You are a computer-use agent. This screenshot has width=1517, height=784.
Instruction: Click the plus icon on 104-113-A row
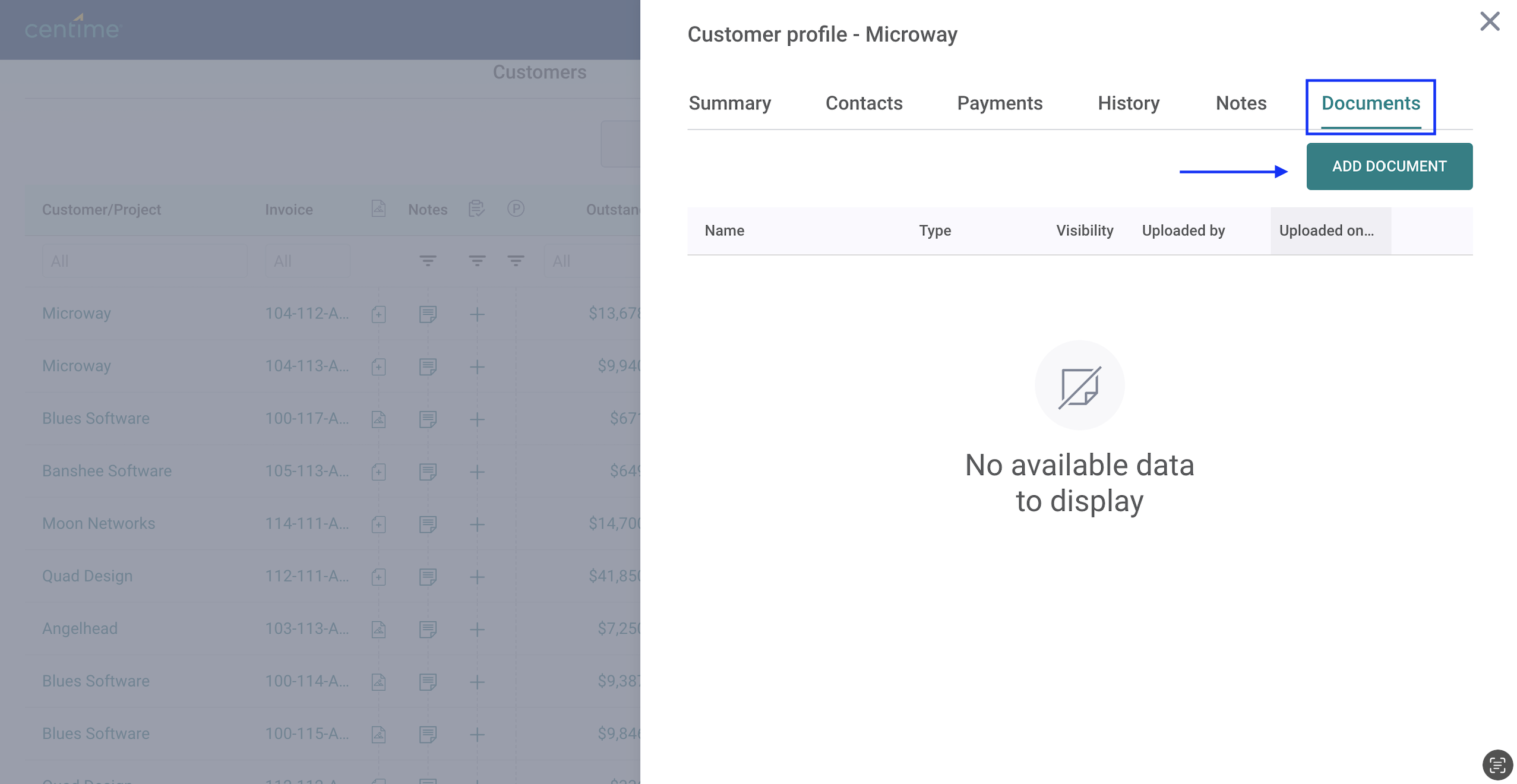476,366
